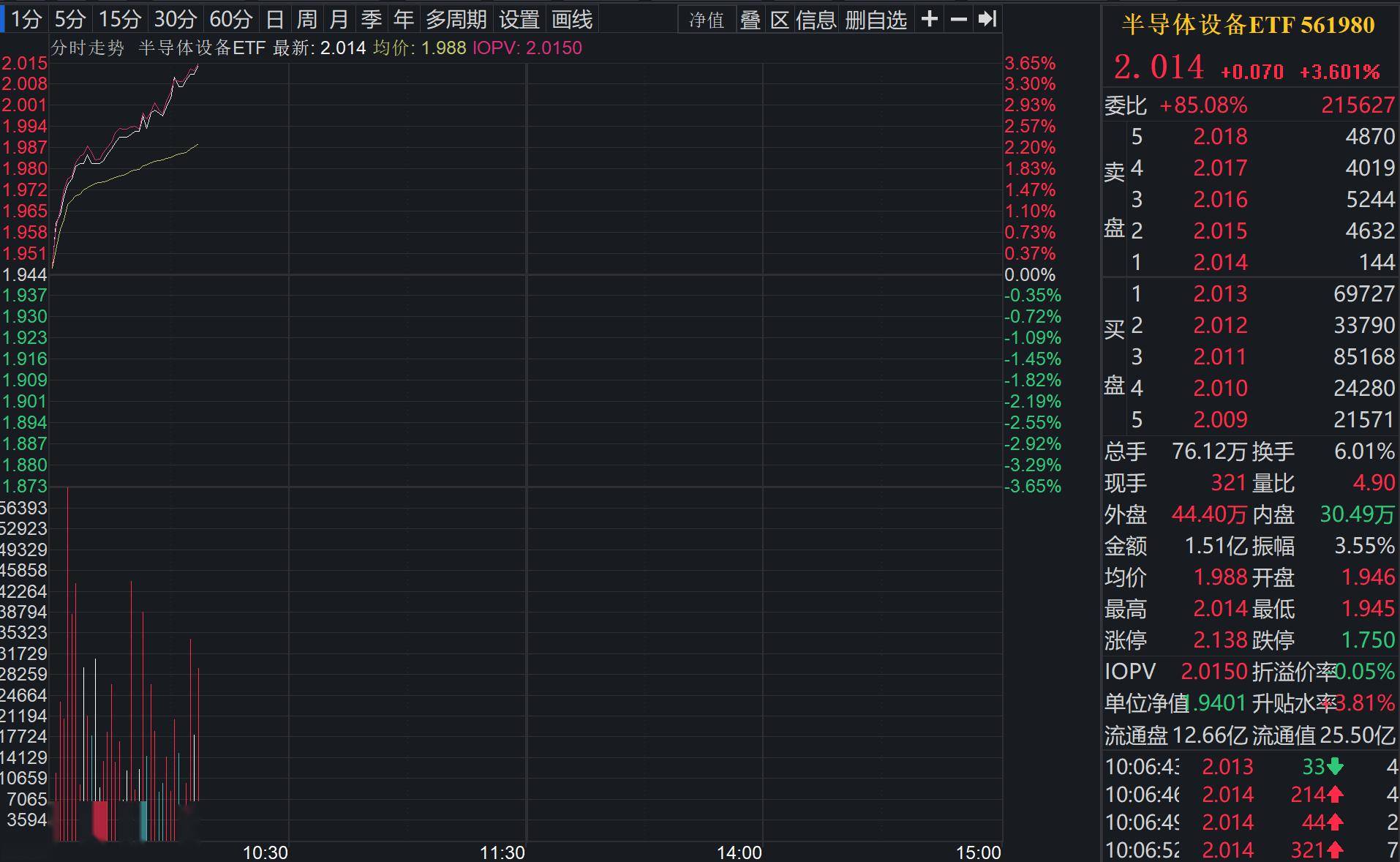
Task: Expand the 多周期 multi-period options
Action: (x=456, y=20)
